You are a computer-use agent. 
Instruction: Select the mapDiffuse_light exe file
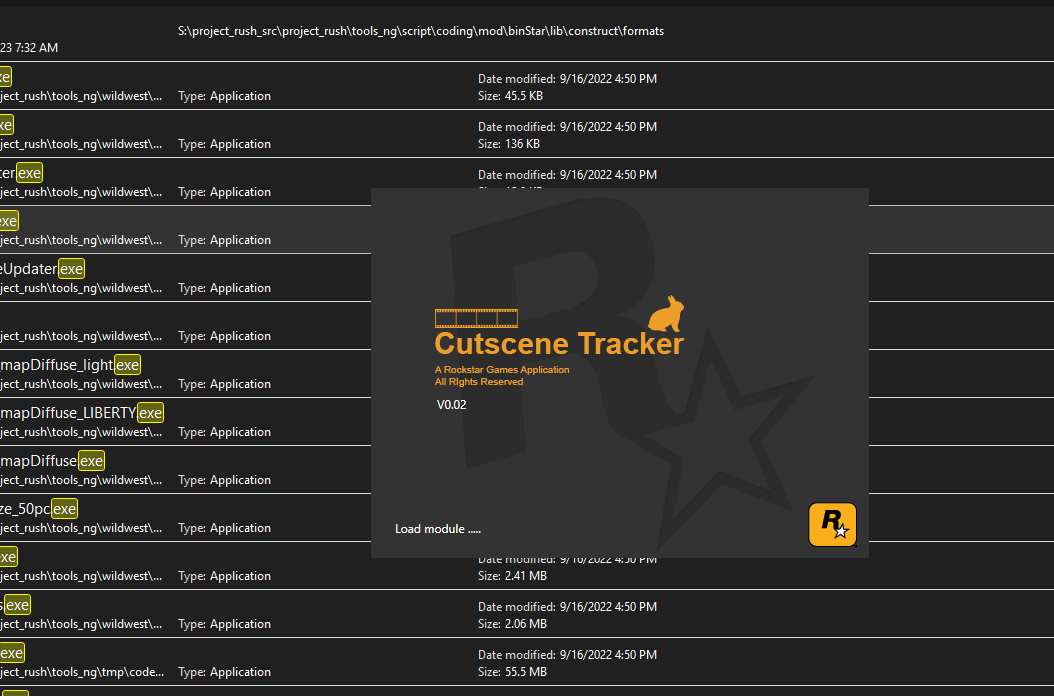coord(70,365)
